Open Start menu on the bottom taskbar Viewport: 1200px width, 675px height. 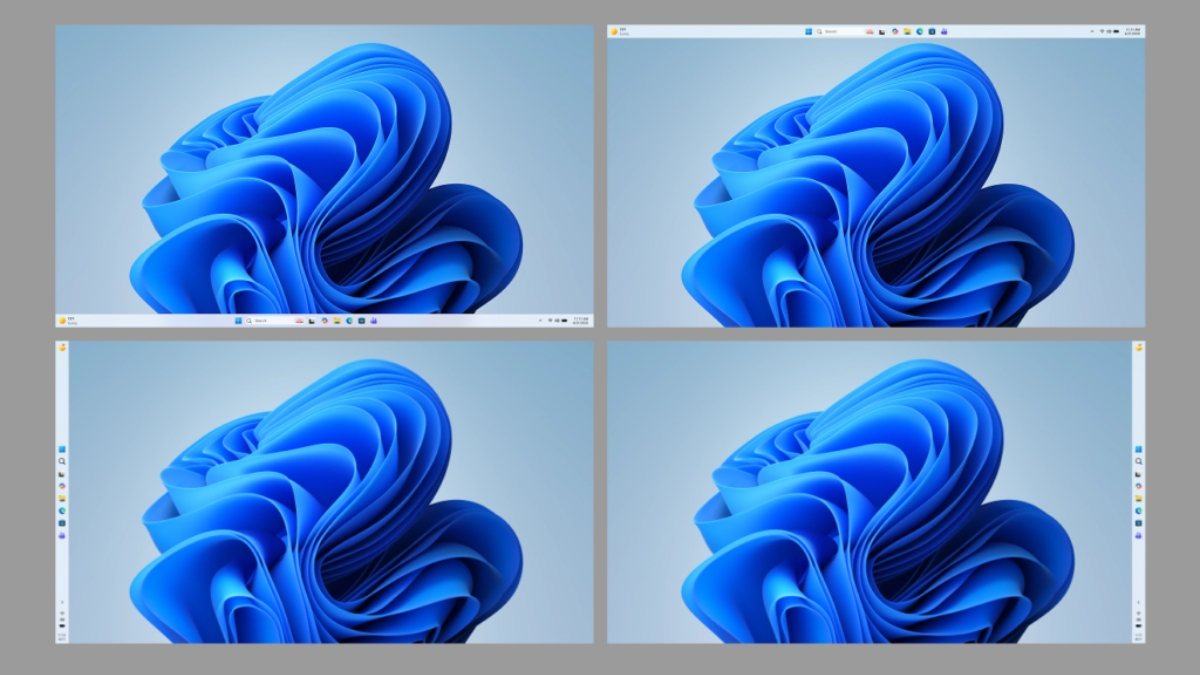click(x=238, y=321)
